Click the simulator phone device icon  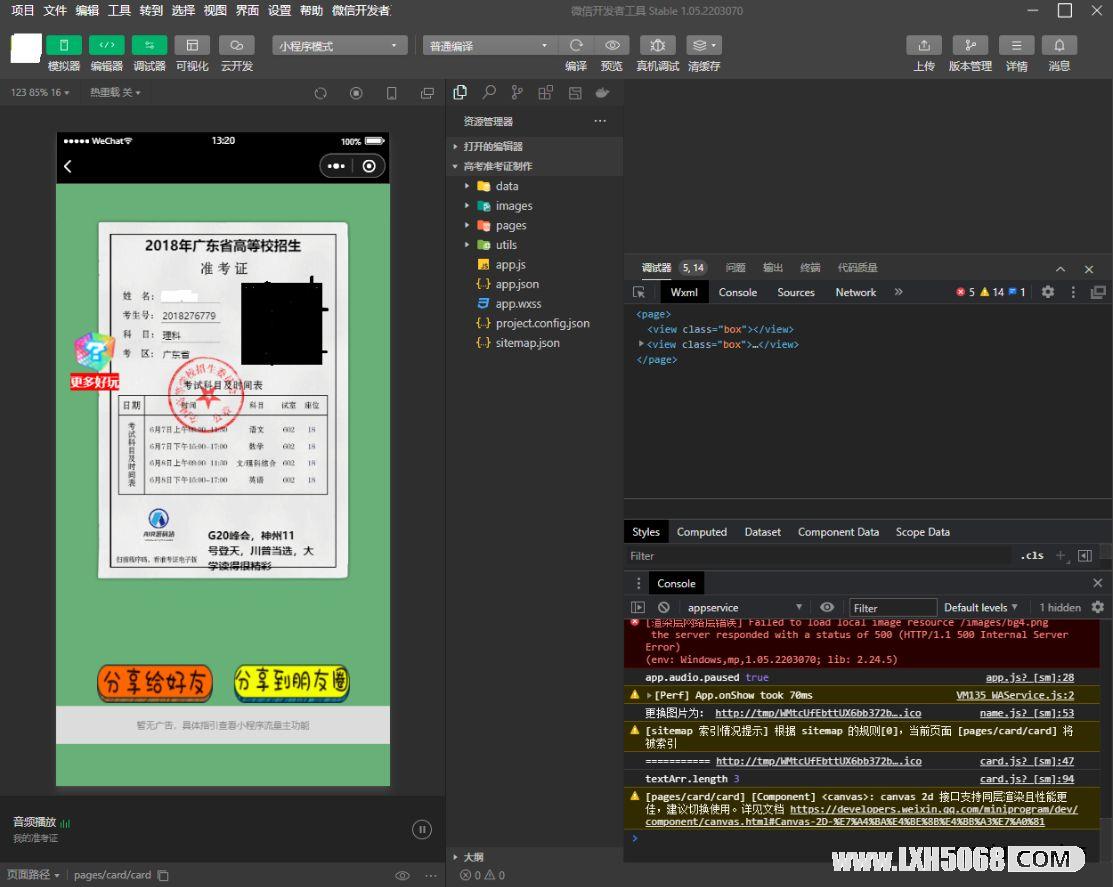click(x=391, y=93)
